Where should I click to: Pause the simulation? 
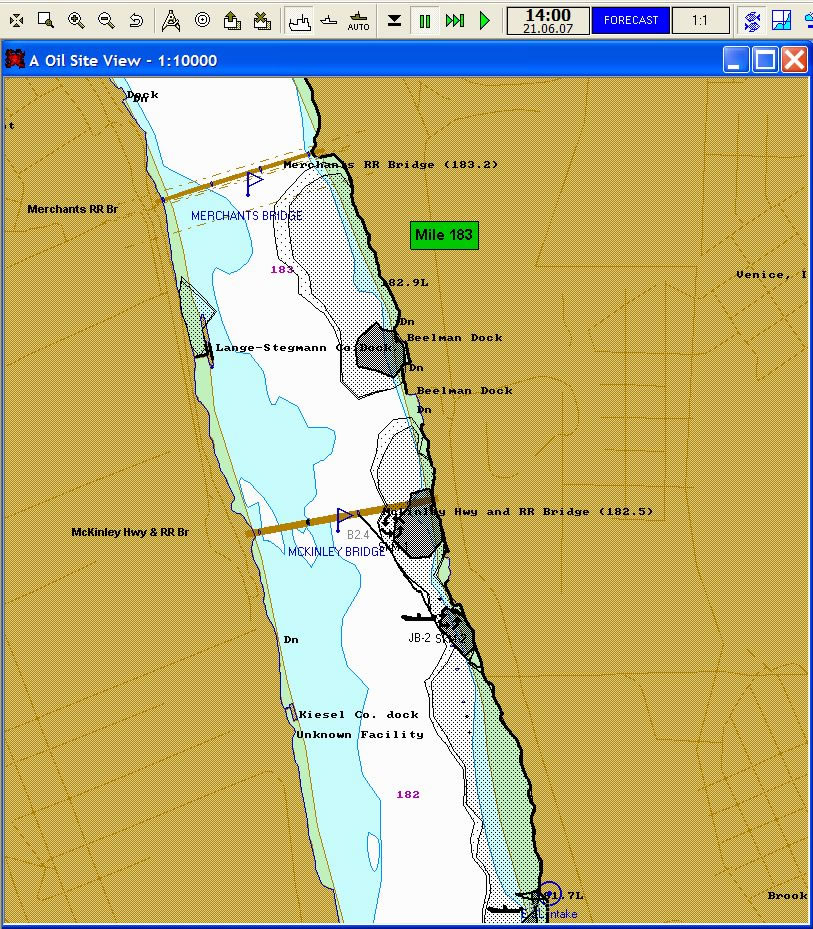(425, 21)
